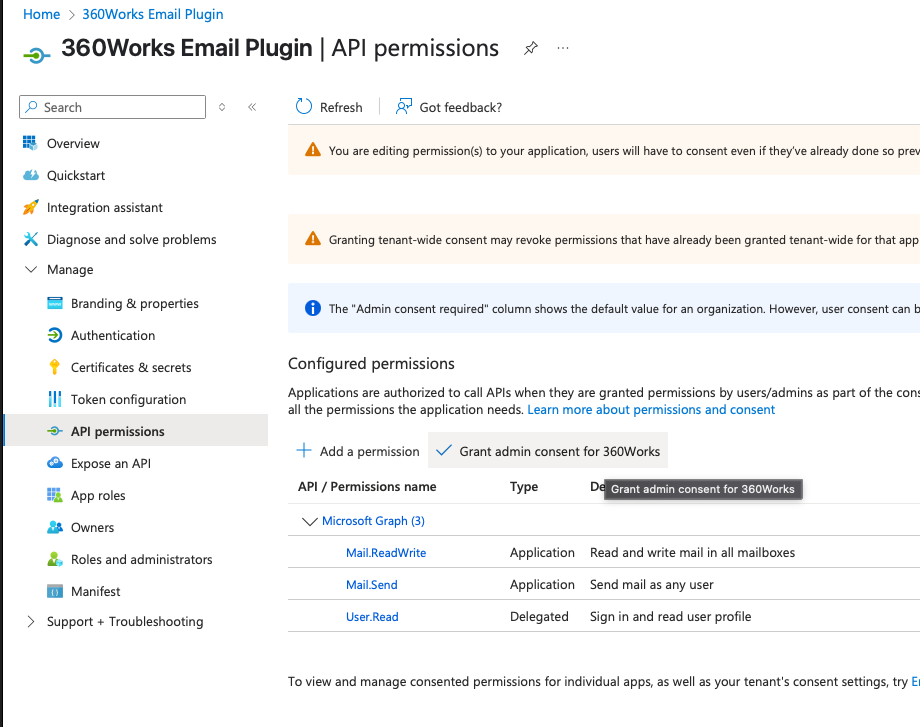Click the Refresh button label
The width and height of the screenshot is (920, 727).
341,107
